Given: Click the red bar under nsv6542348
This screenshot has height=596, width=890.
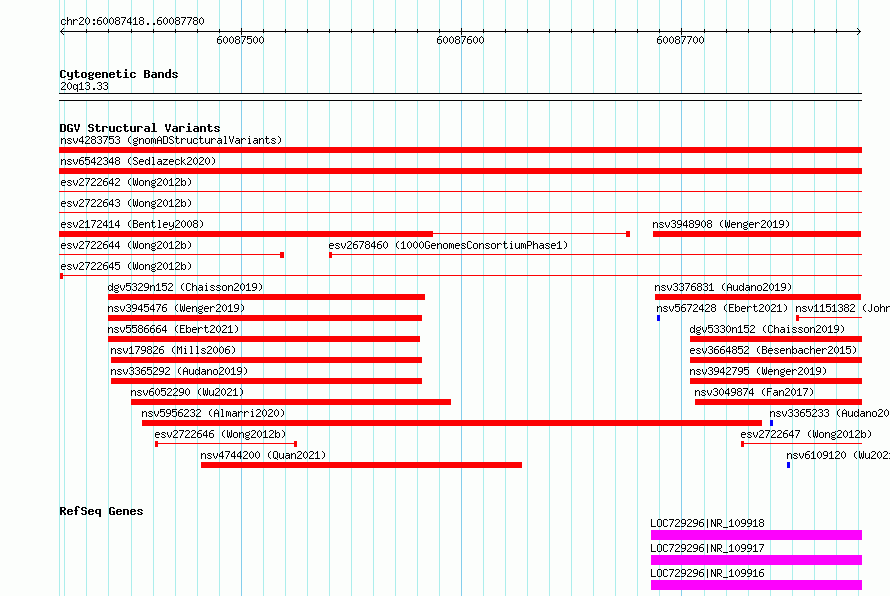Looking at the screenshot, I should pos(460,171).
